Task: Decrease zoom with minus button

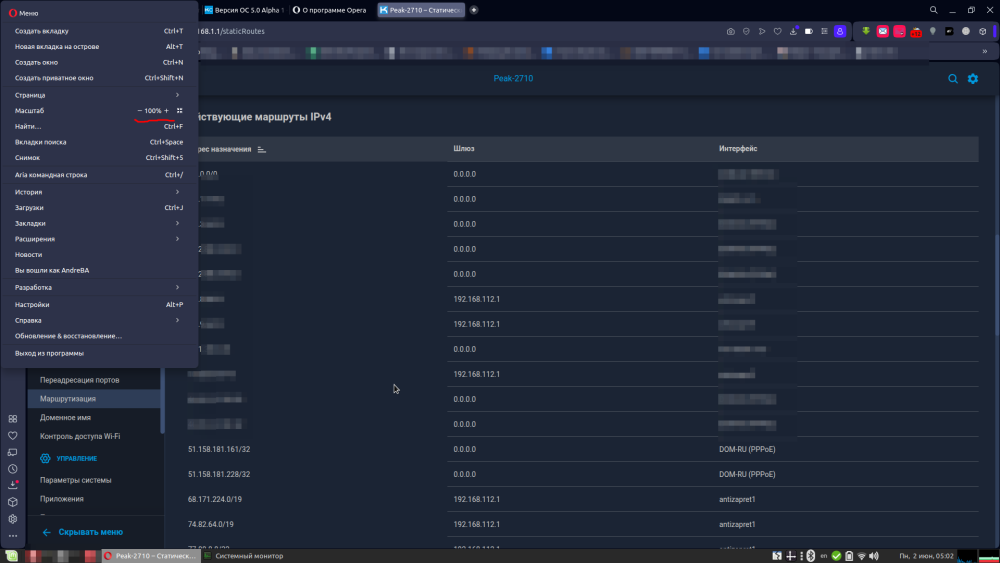Action: click(x=140, y=111)
